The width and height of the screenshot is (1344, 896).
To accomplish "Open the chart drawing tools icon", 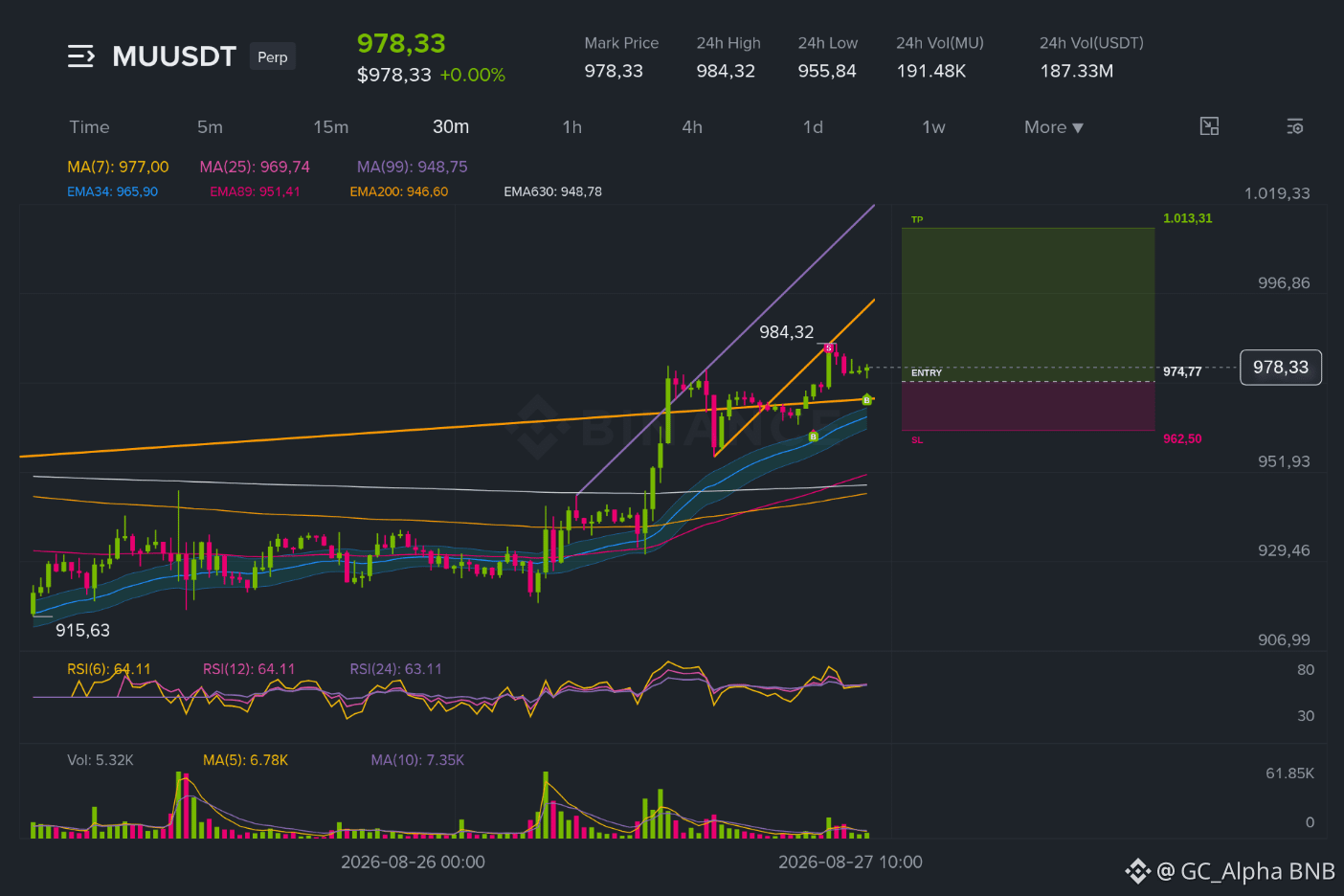I will [1210, 126].
